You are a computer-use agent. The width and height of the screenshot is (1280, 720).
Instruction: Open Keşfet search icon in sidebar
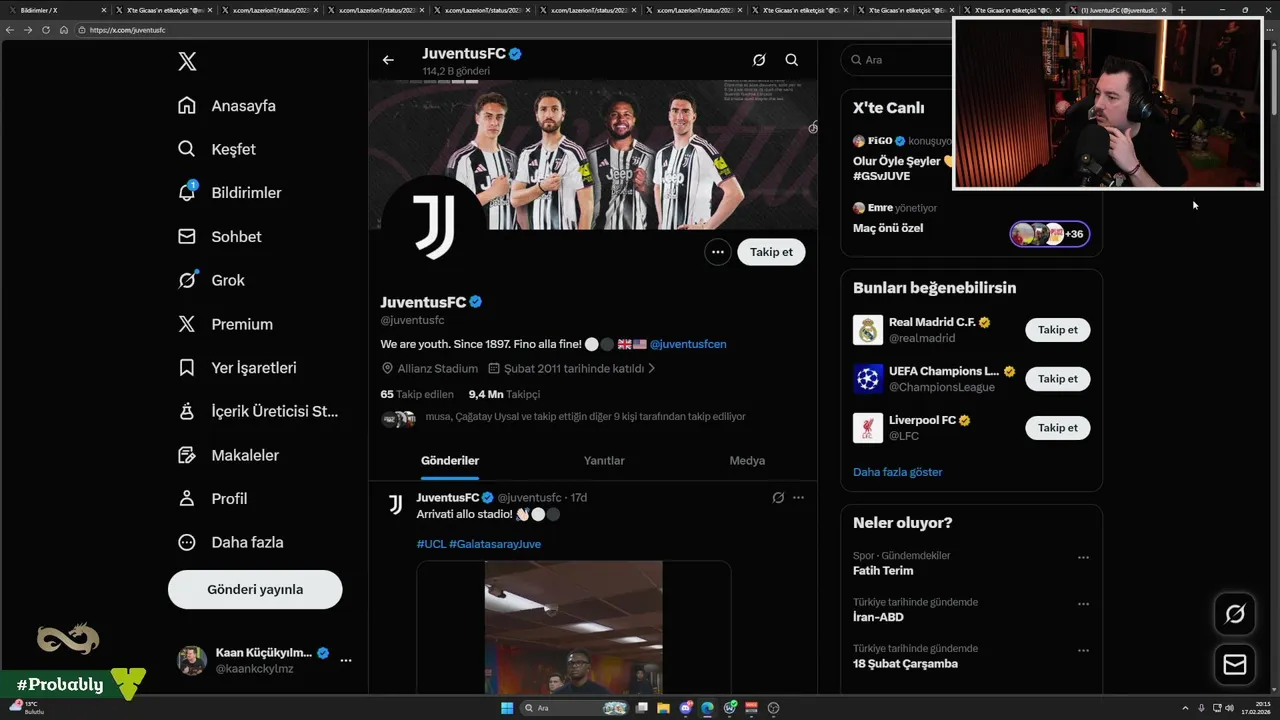(186, 149)
